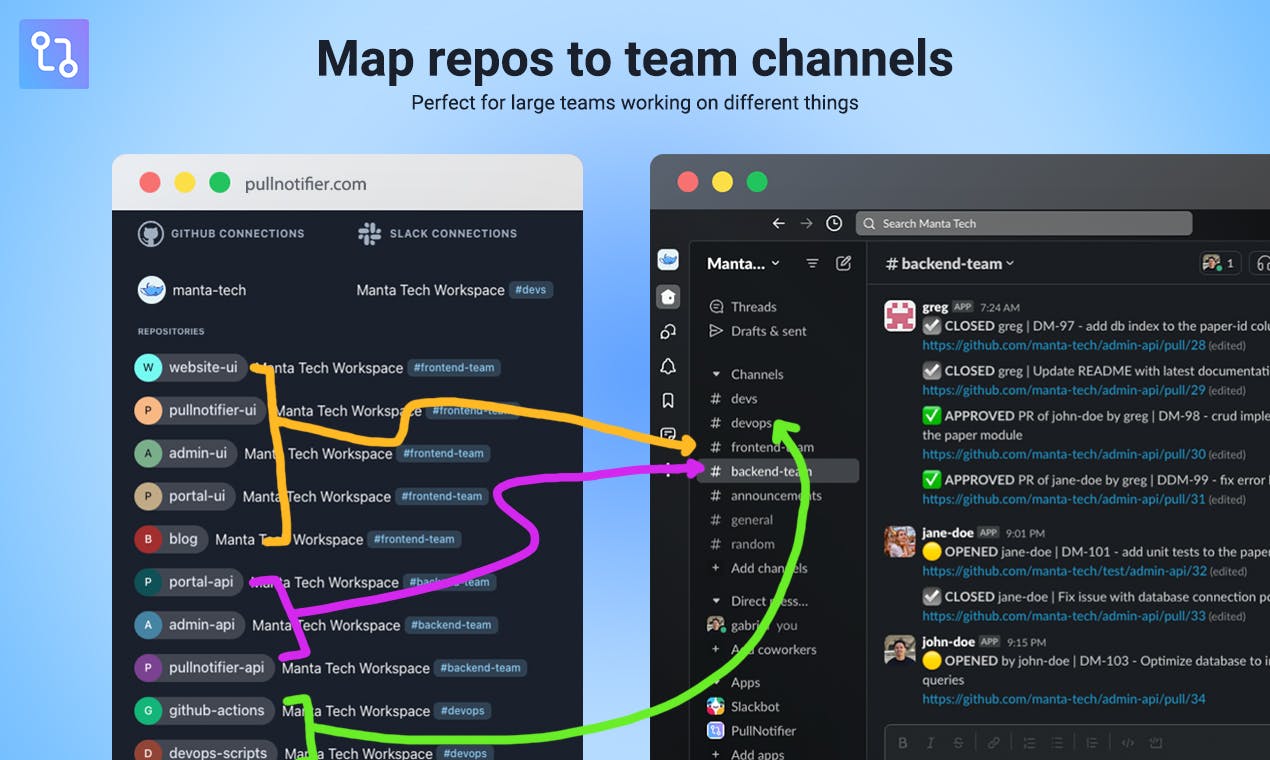
Task: Switch to Slack Connections tab
Action: pos(438,234)
